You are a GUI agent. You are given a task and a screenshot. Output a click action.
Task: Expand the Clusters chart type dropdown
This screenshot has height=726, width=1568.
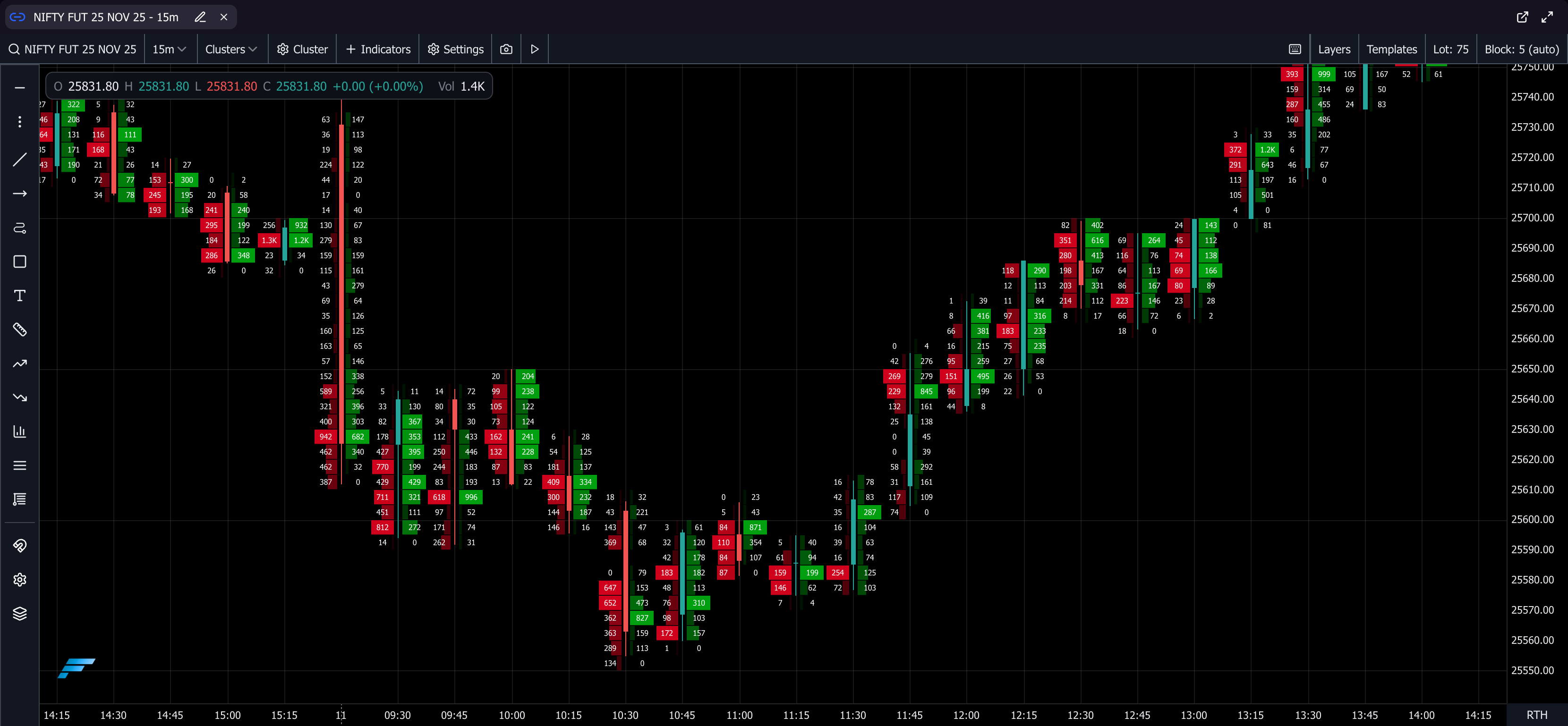231,49
